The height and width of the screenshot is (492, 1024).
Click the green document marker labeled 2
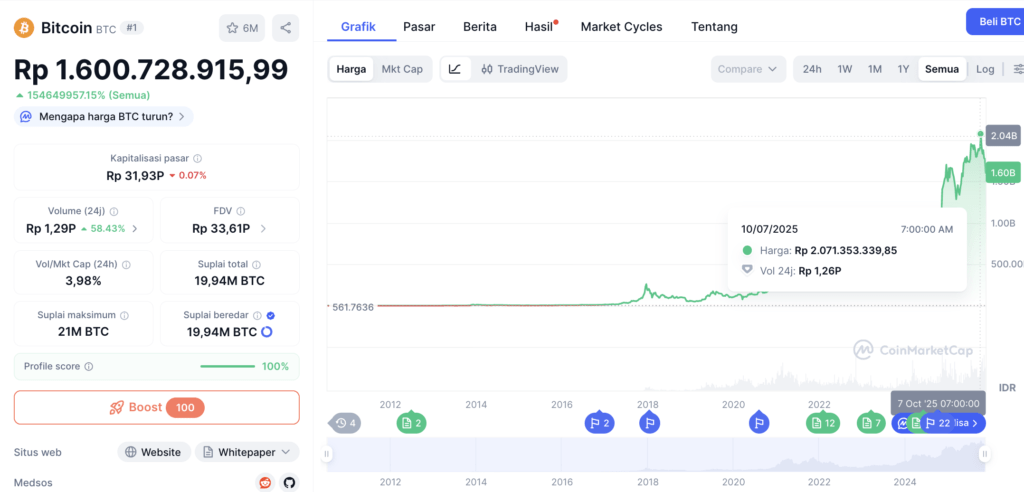[x=412, y=423]
